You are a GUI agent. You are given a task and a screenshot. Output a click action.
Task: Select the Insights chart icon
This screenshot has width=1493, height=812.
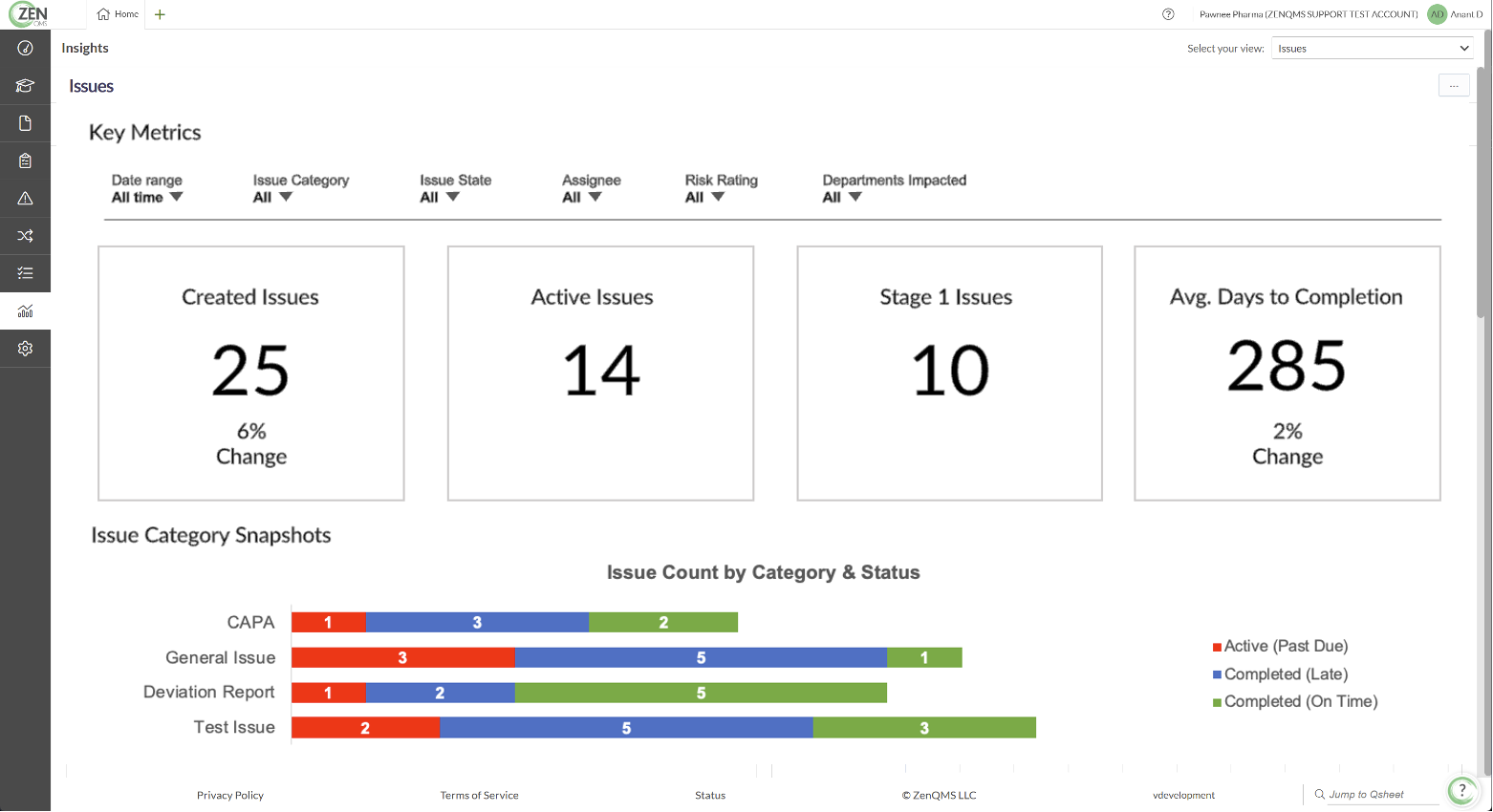(25, 310)
